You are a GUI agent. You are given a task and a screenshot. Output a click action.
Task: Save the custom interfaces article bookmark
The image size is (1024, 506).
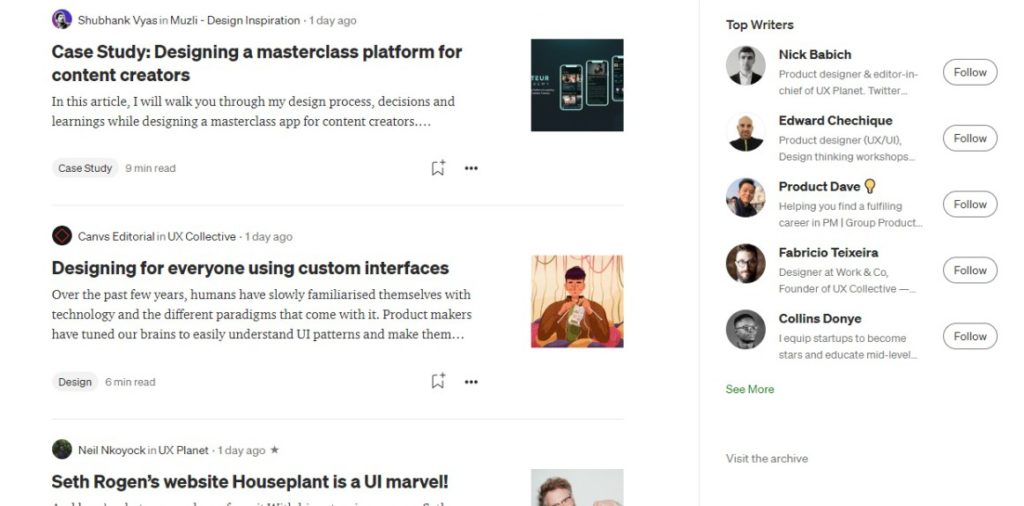tap(437, 381)
